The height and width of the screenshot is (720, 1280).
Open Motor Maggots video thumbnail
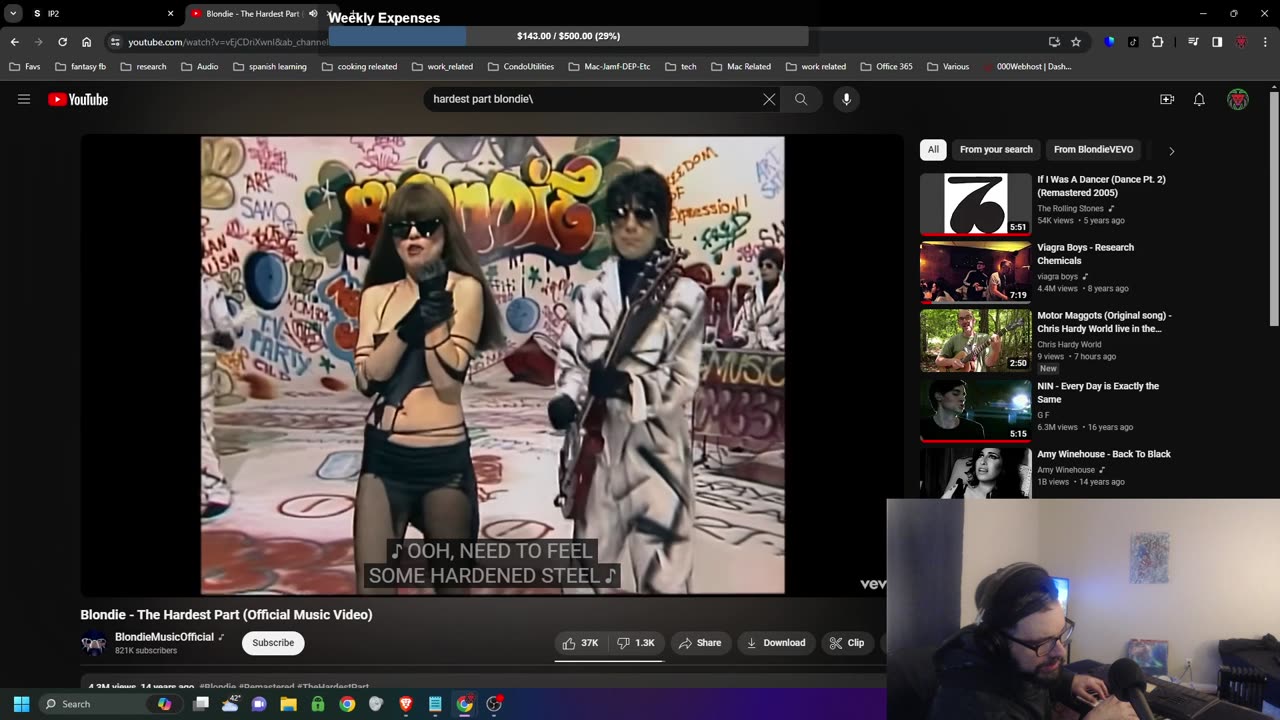(x=975, y=341)
